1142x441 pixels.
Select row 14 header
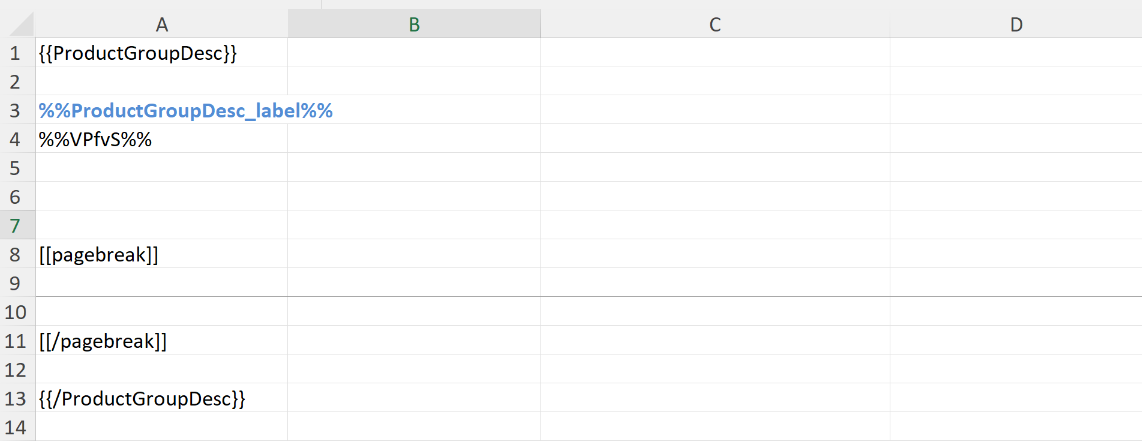click(15, 427)
